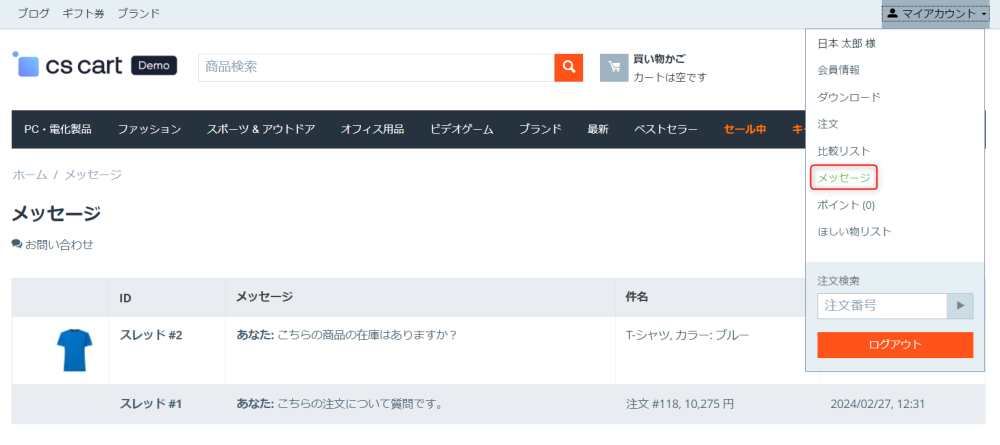Go to ホーム breadcrumb link
Screen dimensions: 1000x445
pos(29,175)
